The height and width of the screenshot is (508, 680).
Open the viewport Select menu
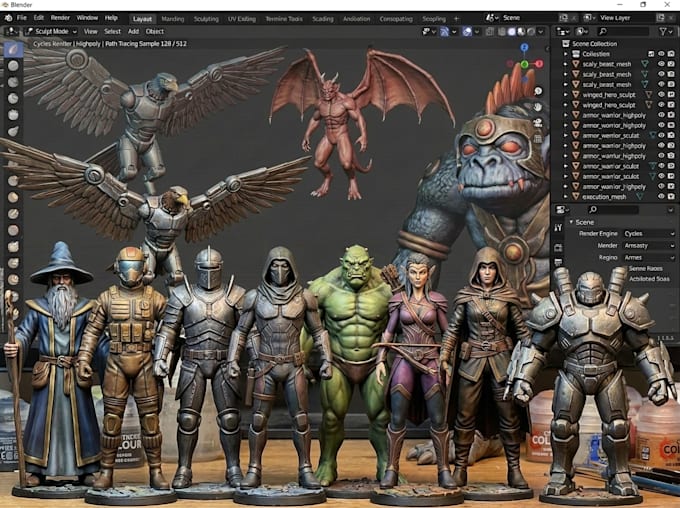[112, 31]
